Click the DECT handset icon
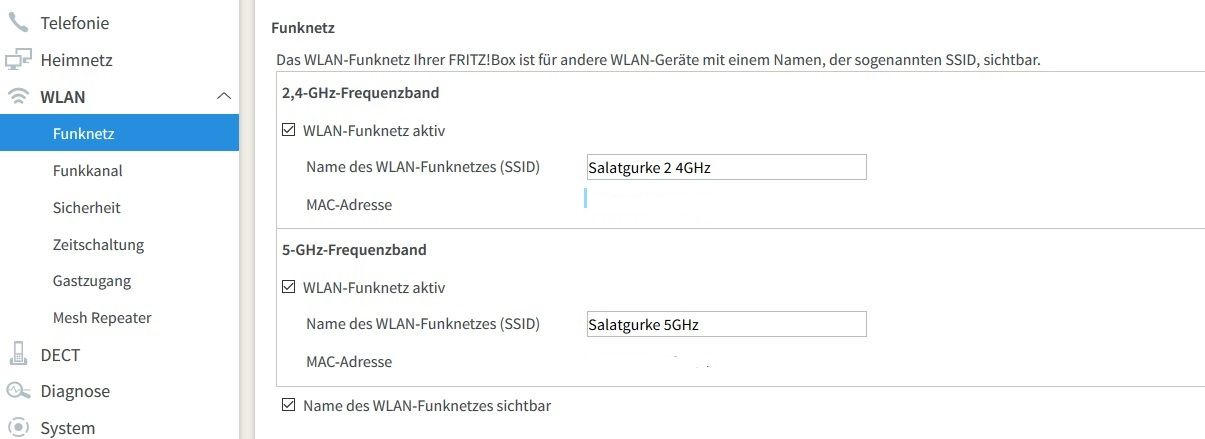This screenshot has width=1205, height=439. tap(18, 354)
